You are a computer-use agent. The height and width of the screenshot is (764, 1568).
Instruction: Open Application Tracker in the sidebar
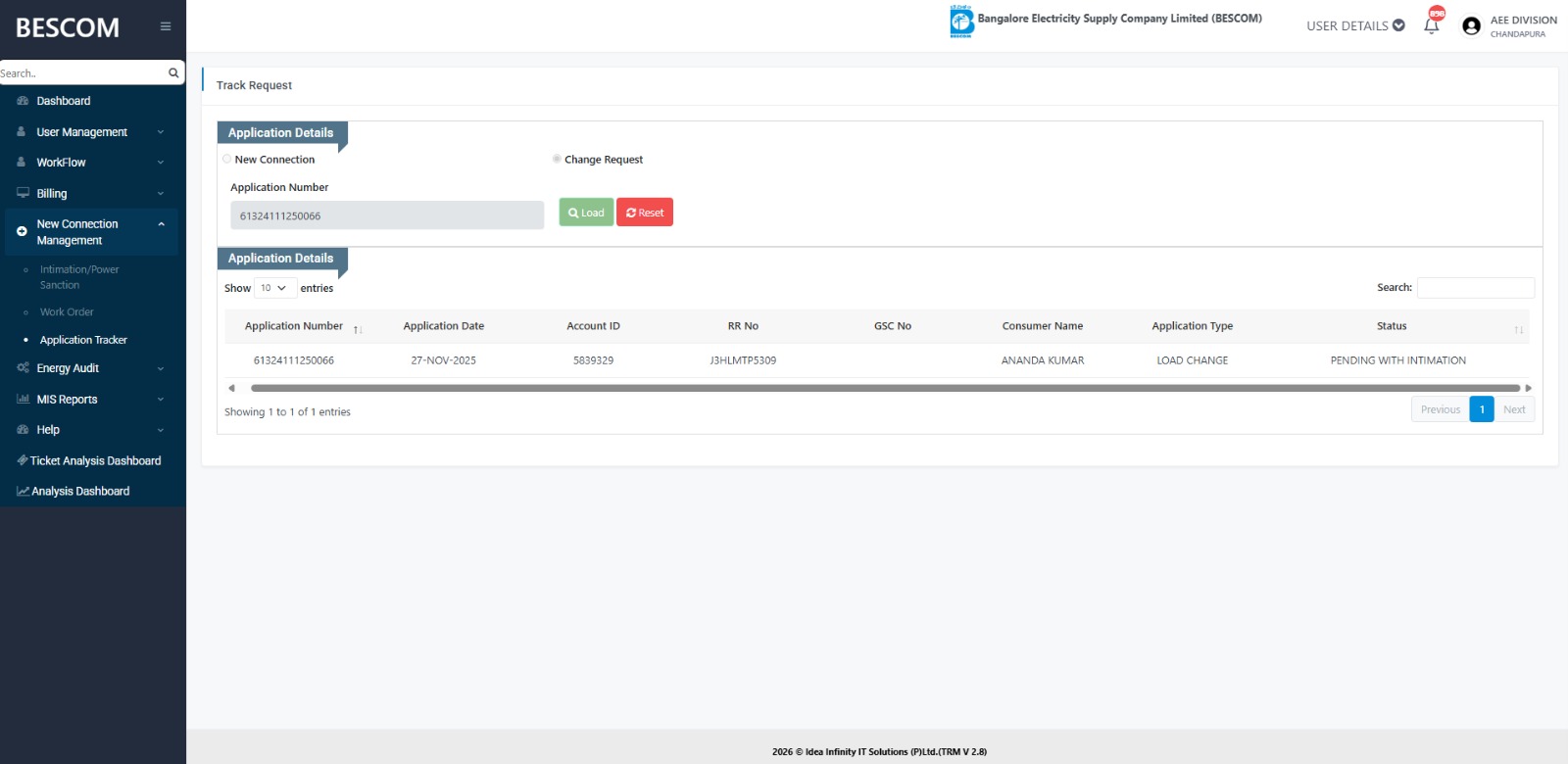[83, 340]
